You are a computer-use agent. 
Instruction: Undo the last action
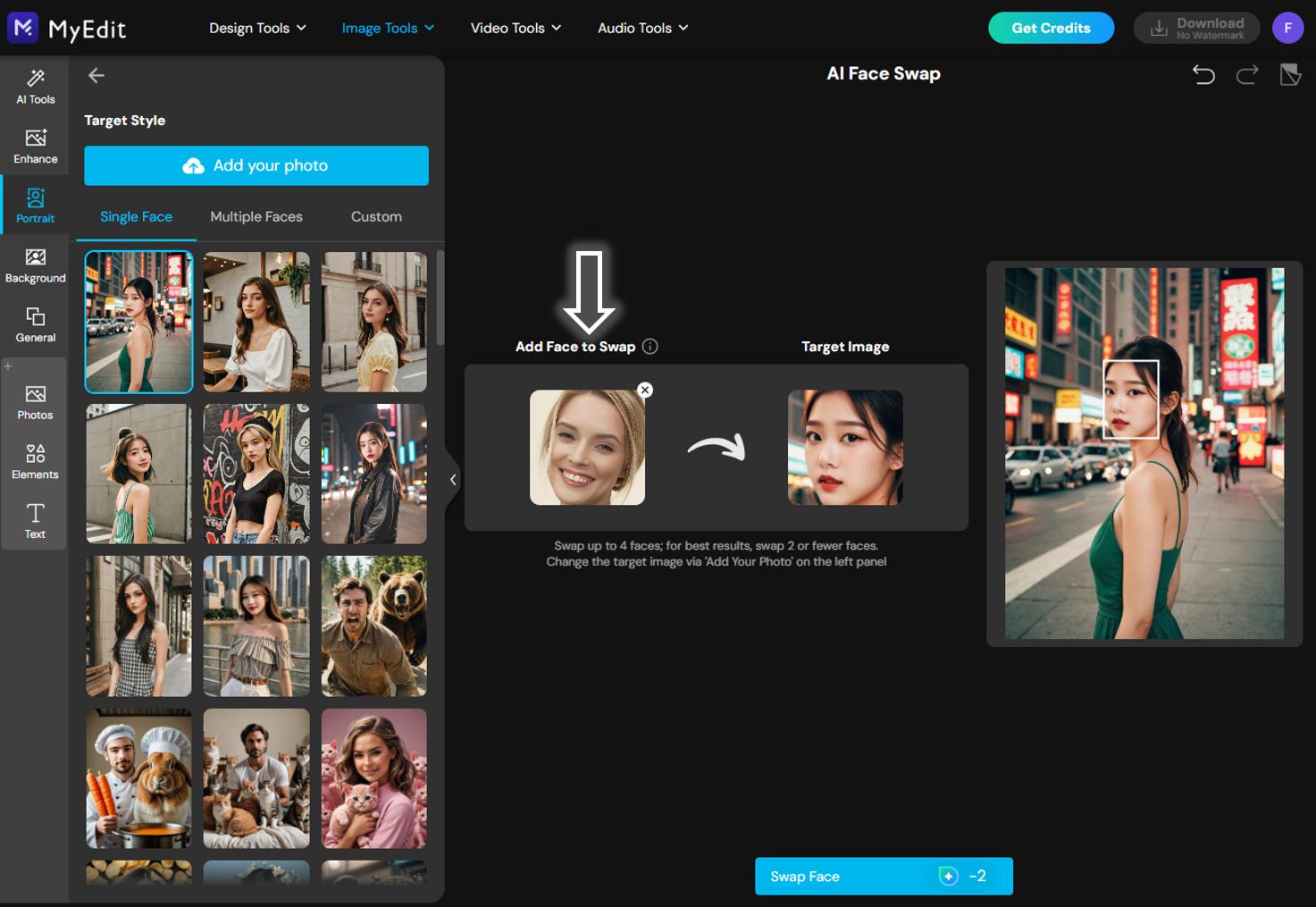(1203, 75)
